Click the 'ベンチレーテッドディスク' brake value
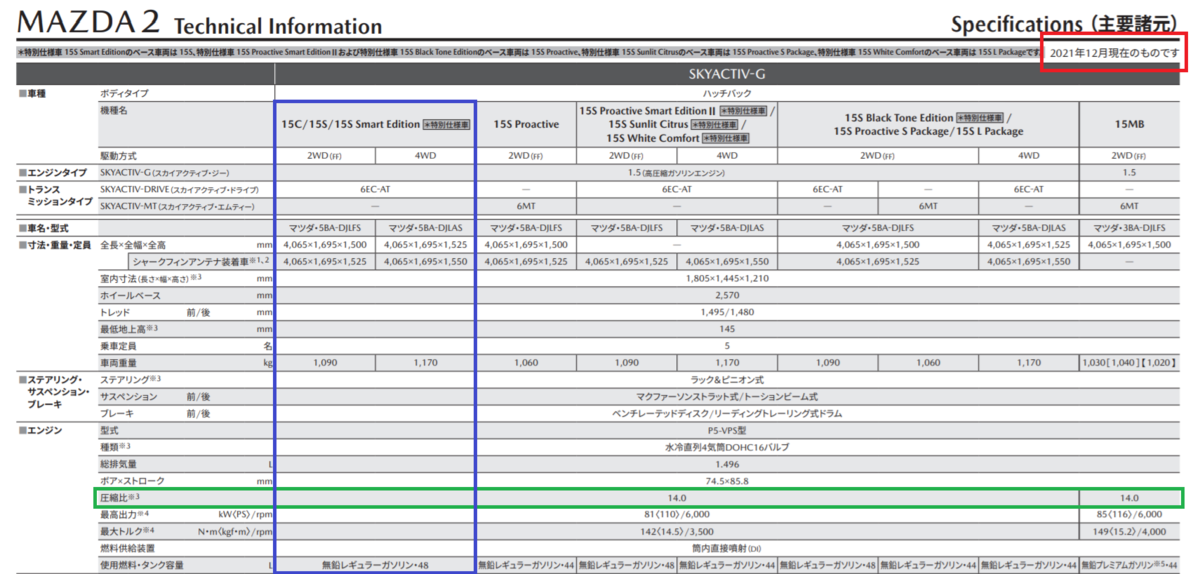 tap(663, 412)
